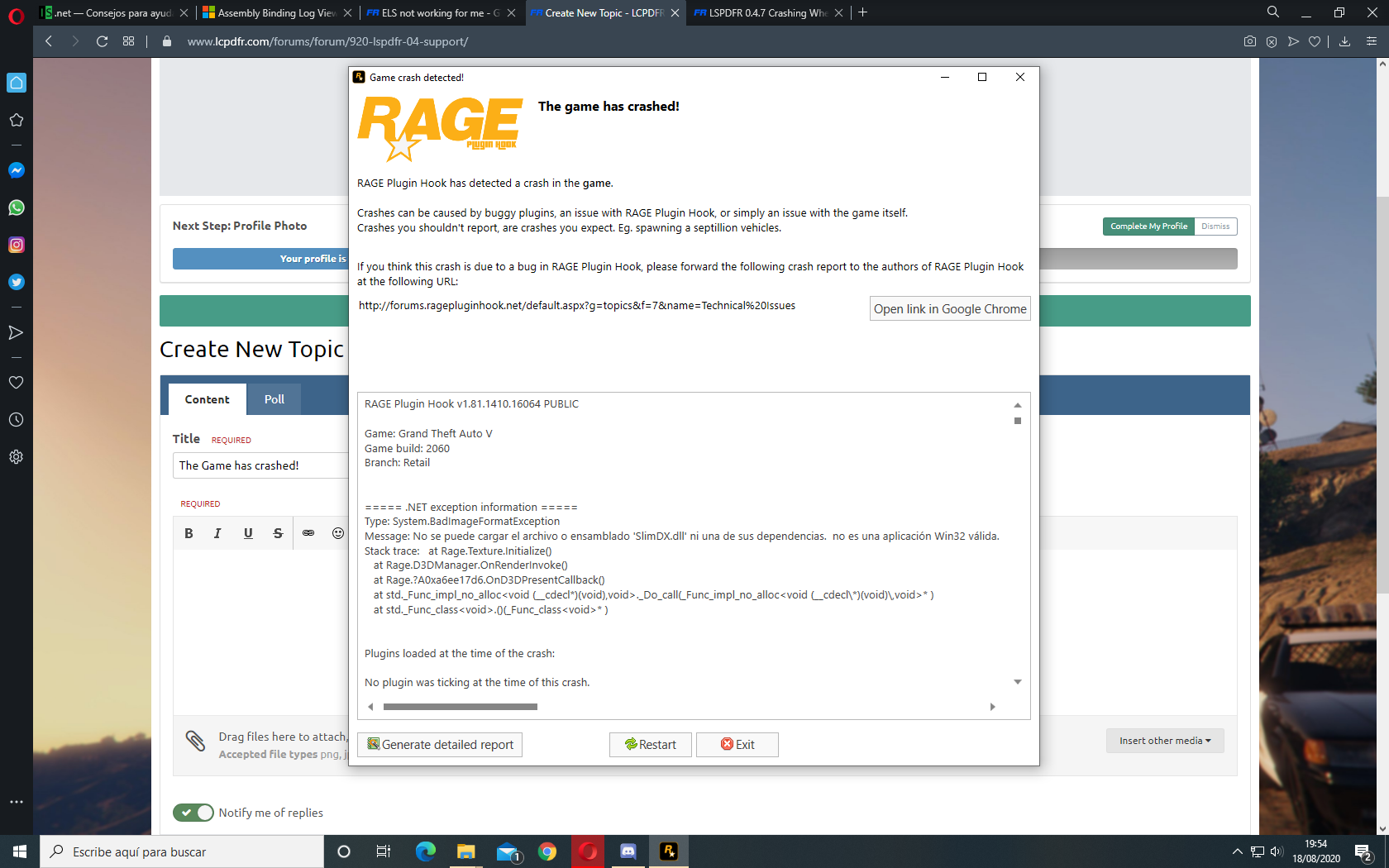The image size is (1389, 868).
Task: Click the horizontal scrollbar in crash log
Action: pyautogui.click(x=461, y=707)
